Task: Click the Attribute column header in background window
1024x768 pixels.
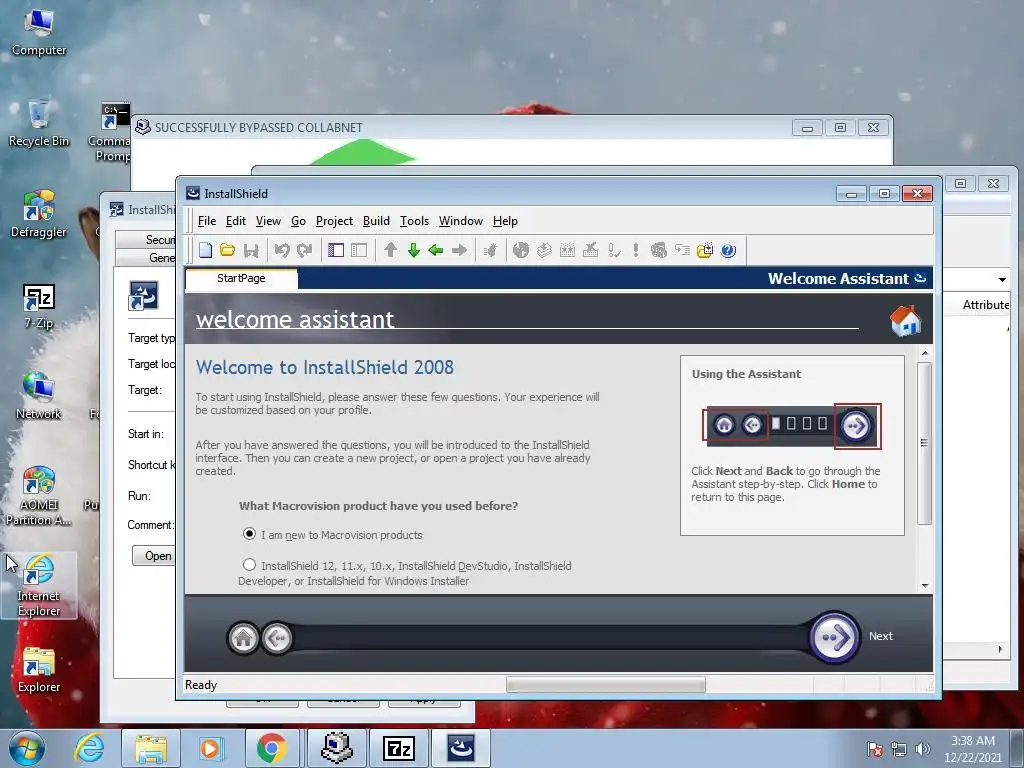Action: pyautogui.click(x=985, y=305)
